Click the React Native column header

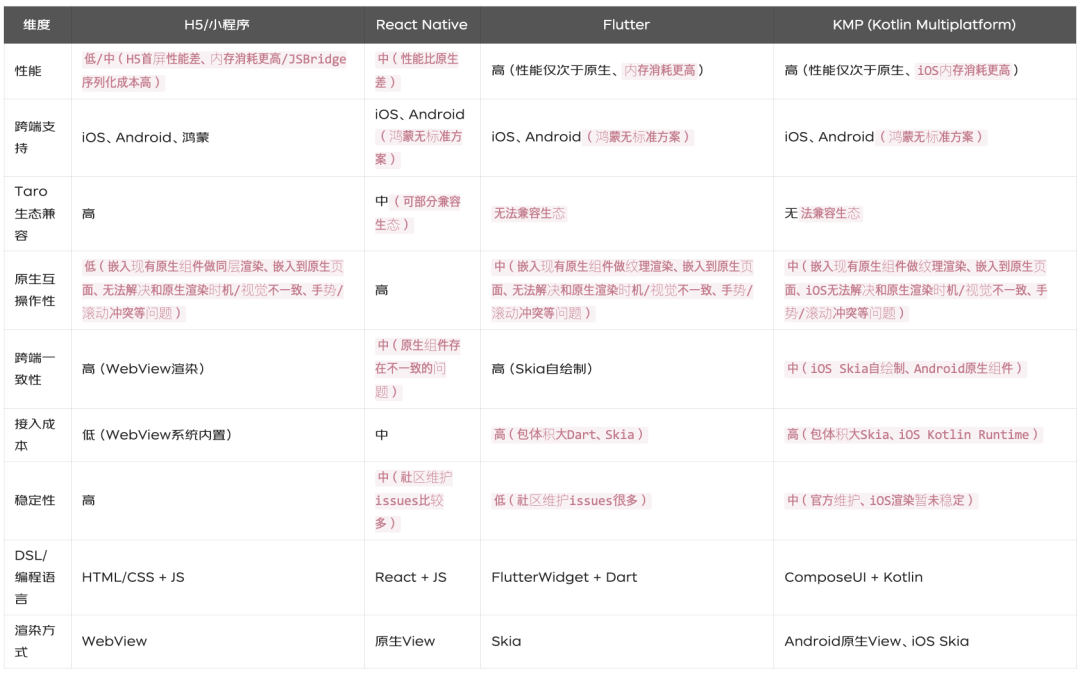[422, 25]
